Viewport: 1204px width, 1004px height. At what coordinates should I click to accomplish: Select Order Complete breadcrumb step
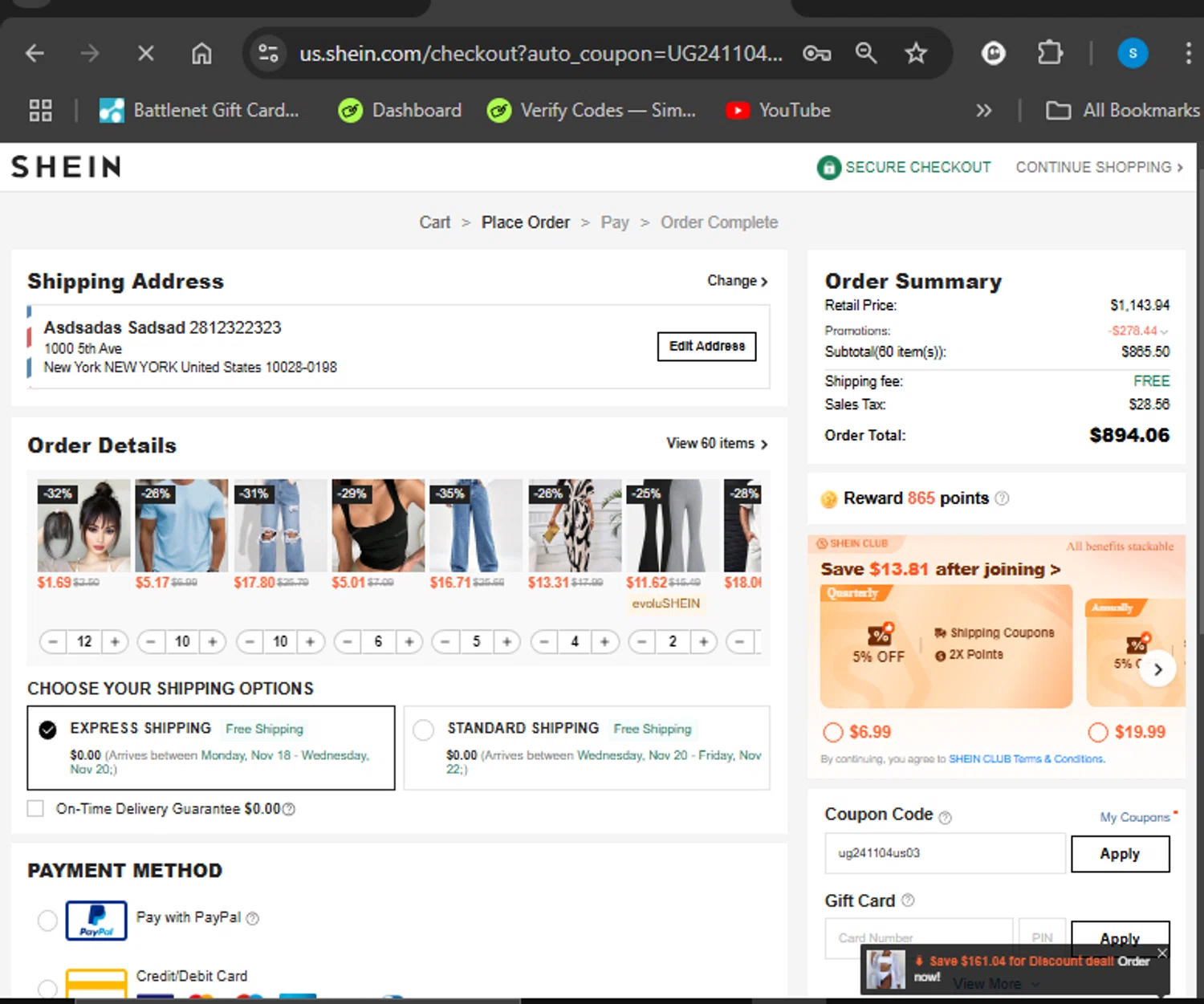coord(719,222)
